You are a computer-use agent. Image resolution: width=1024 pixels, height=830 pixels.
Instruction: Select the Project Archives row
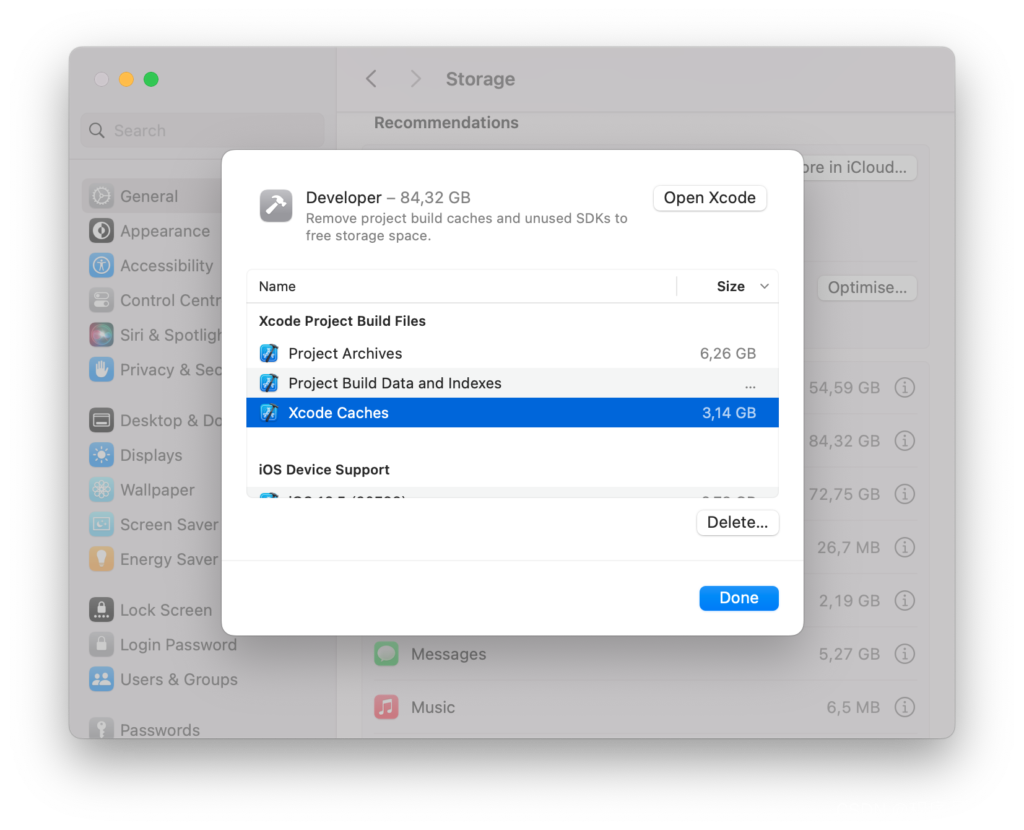coord(512,353)
